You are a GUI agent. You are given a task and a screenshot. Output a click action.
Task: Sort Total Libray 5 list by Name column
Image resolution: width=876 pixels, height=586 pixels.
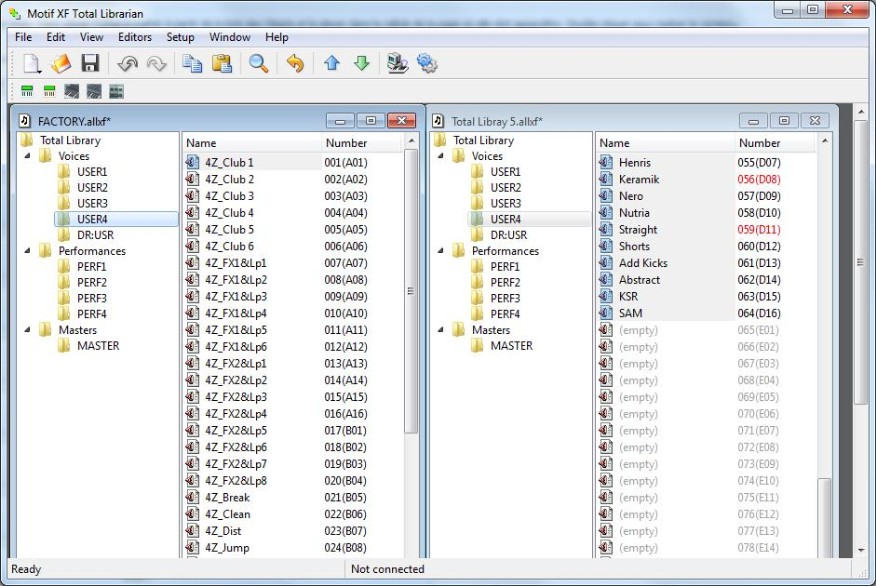point(665,143)
